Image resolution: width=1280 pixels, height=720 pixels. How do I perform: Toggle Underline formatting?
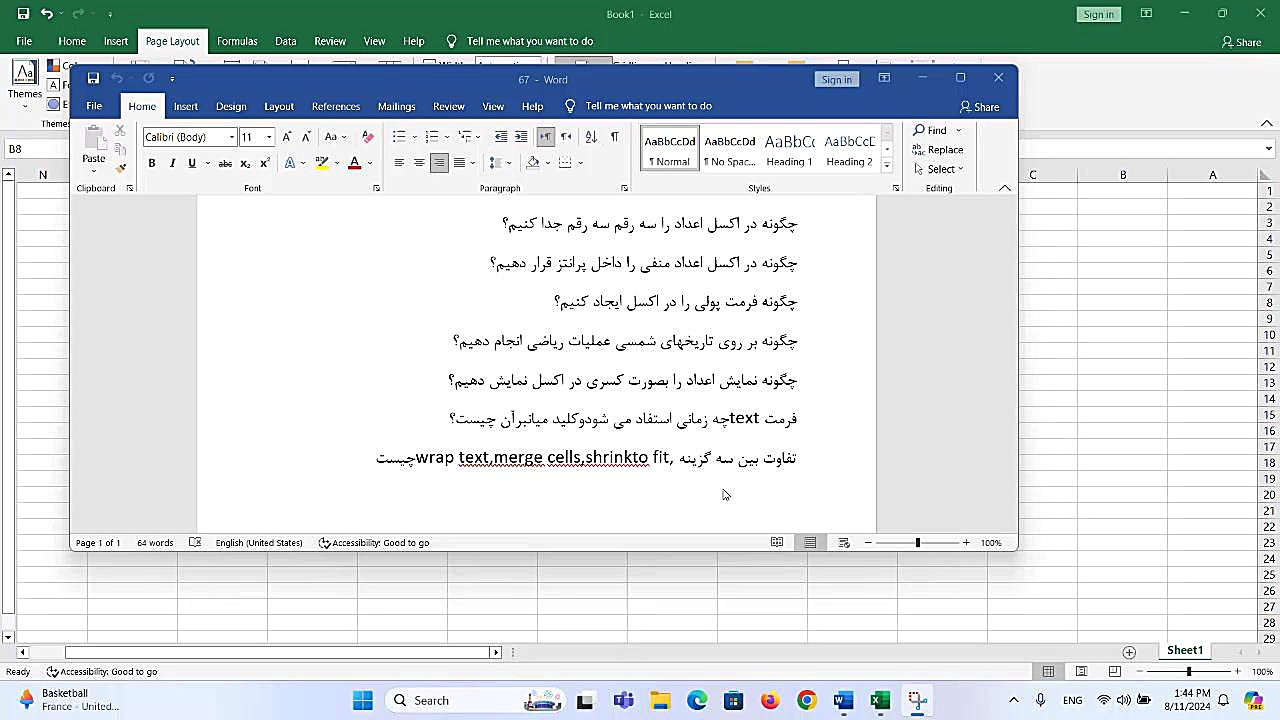pos(191,163)
